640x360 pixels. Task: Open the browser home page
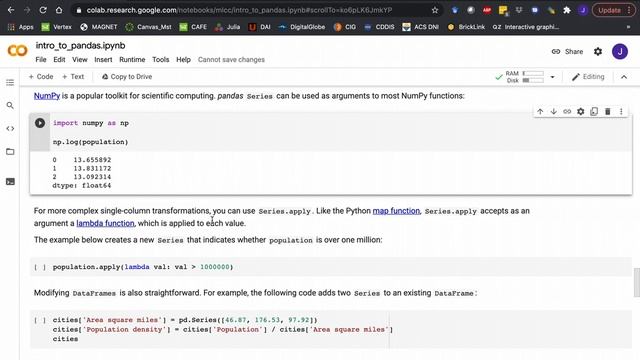click(x=59, y=10)
